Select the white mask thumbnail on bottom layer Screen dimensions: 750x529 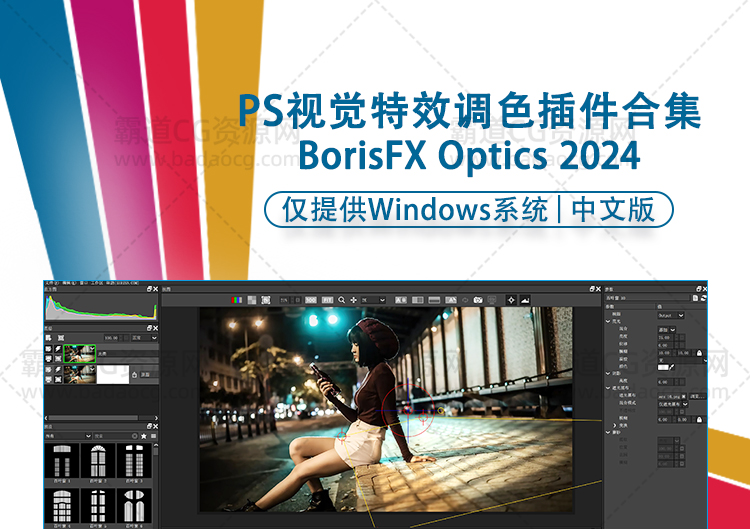[x=113, y=375]
